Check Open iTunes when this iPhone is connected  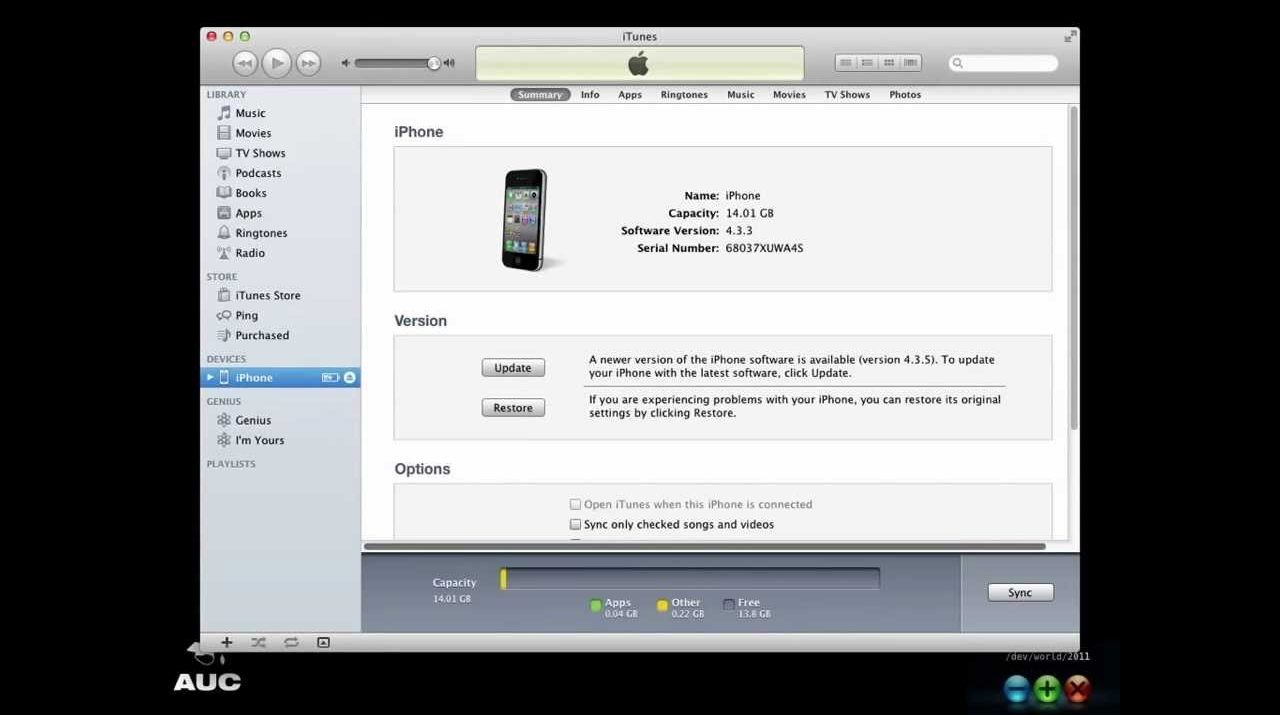(575, 504)
